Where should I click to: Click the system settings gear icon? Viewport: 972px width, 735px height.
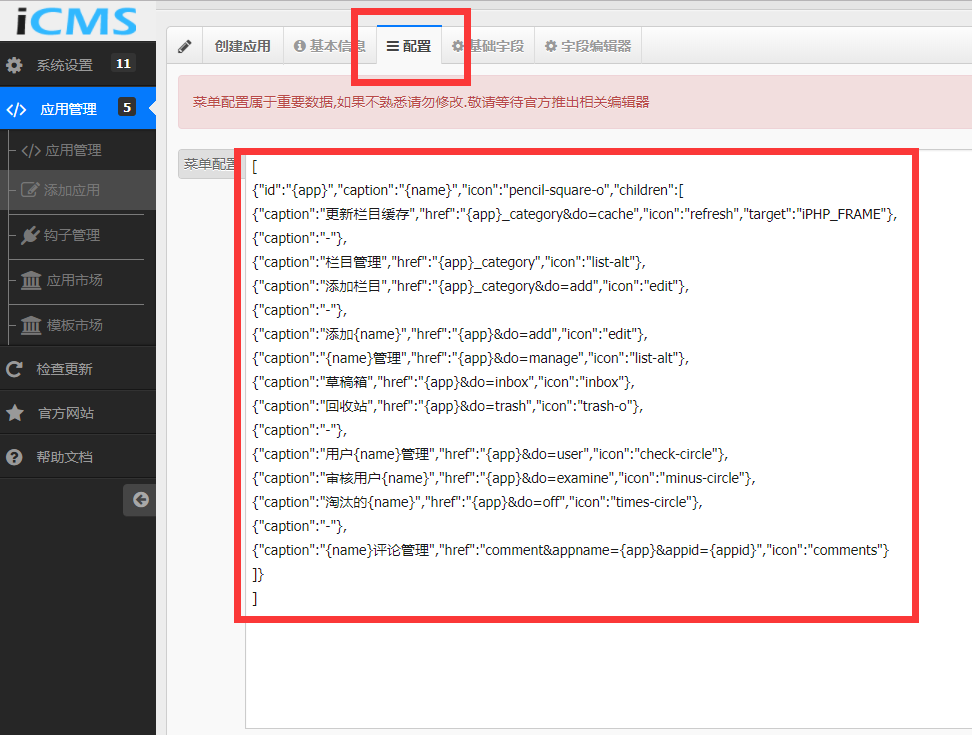click(x=14, y=64)
